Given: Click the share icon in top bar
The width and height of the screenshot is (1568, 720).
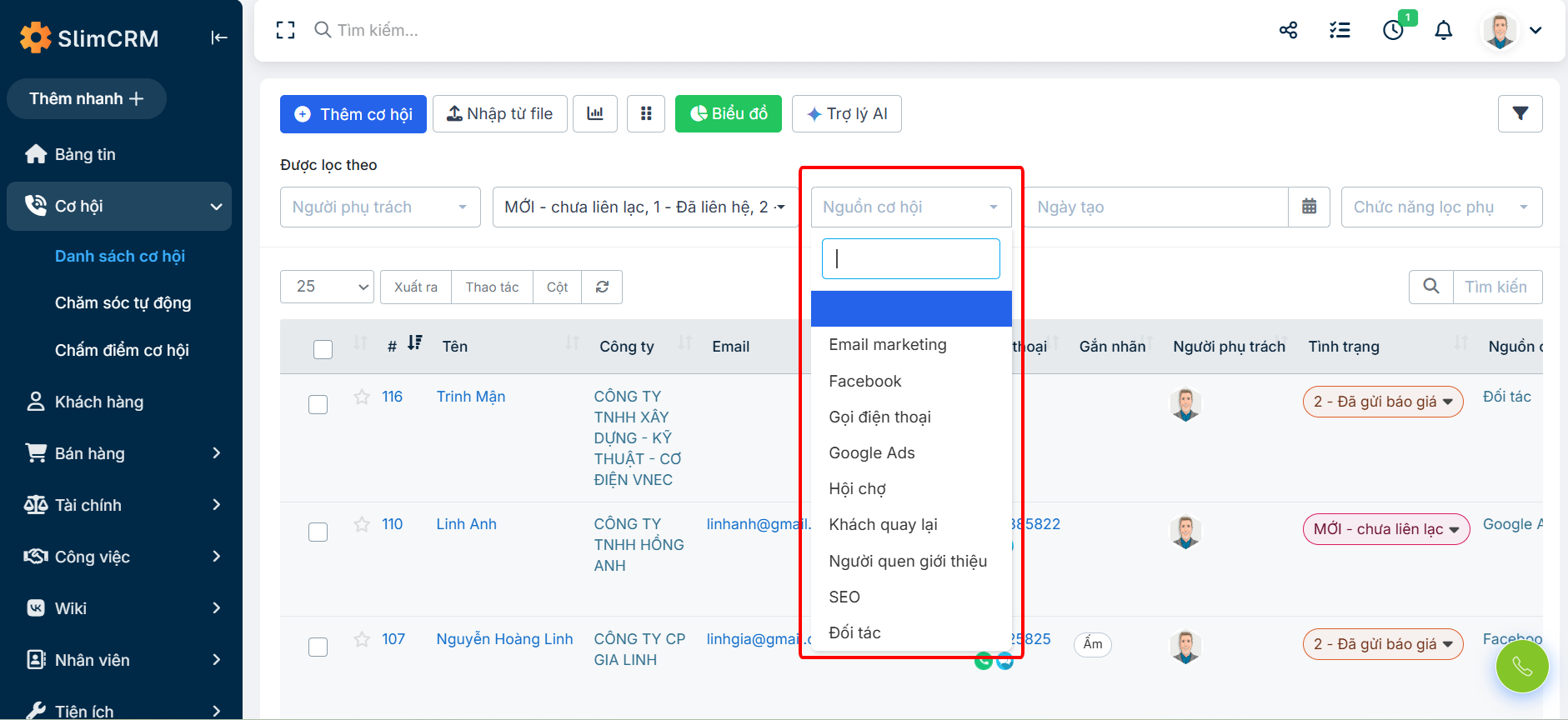Looking at the screenshot, I should coord(1288,31).
